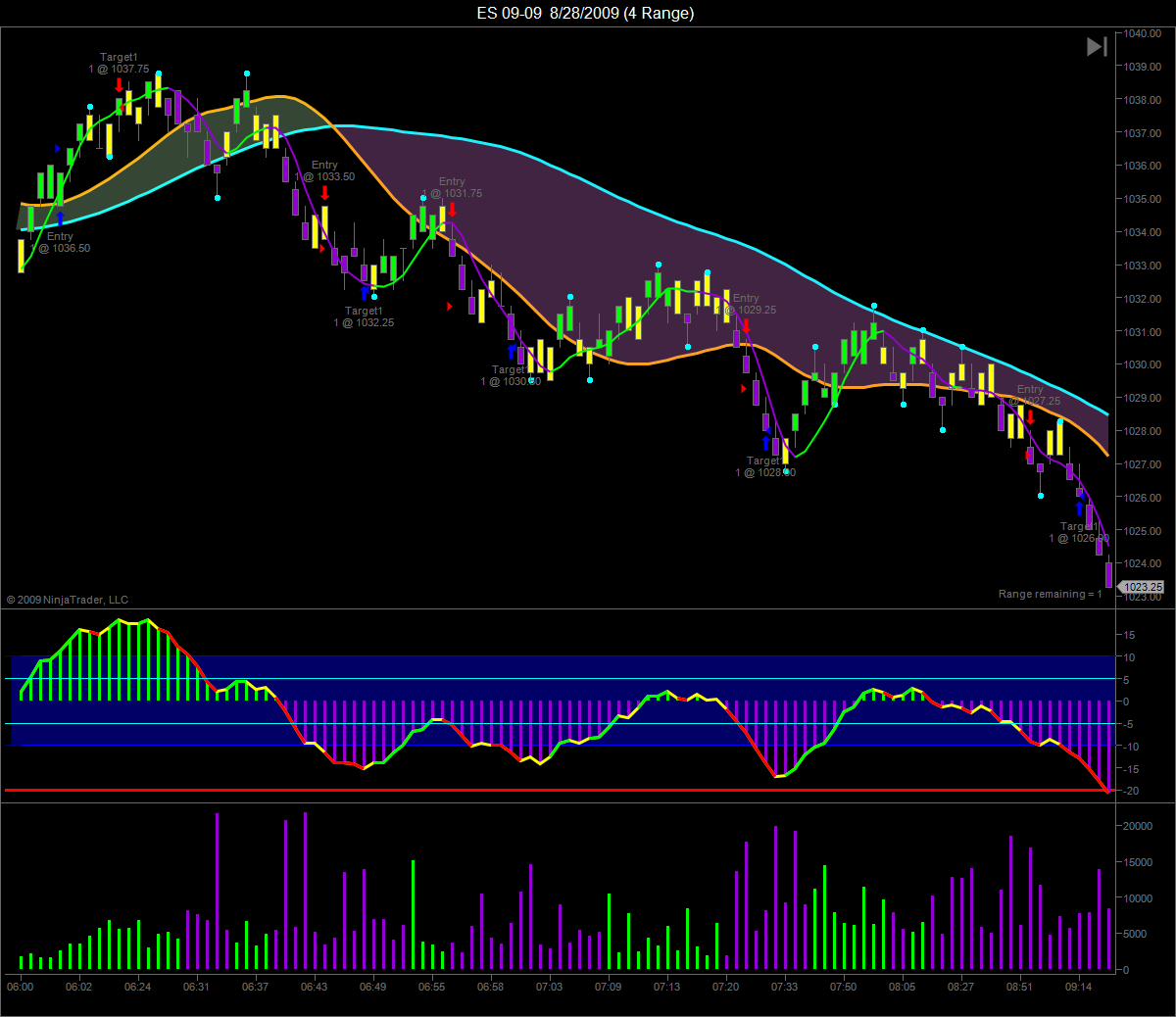
Task: Click the red down arrow at Entry 1029.25
Action: (746, 325)
